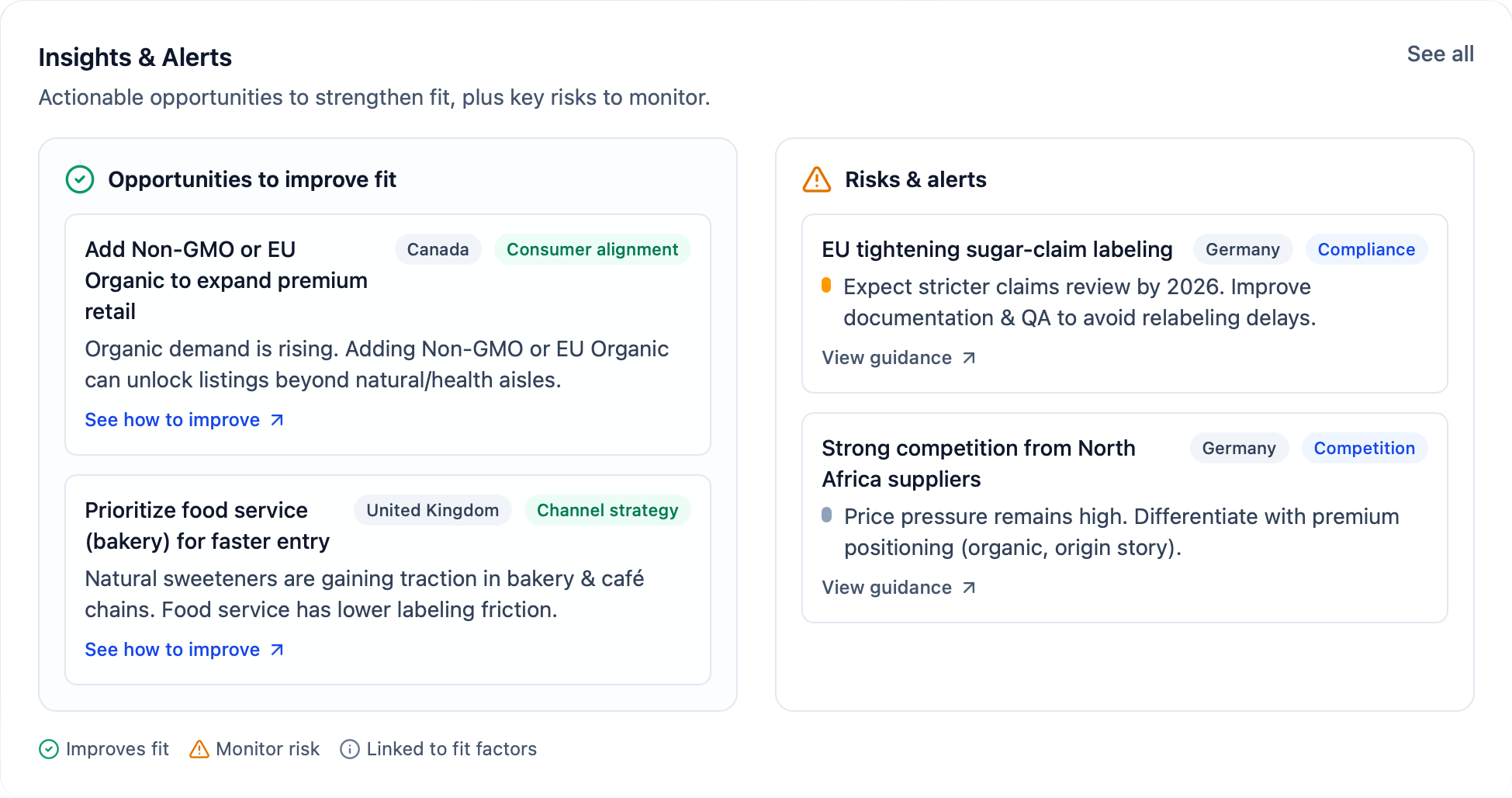Screen dimensions: 1512x798
Task: Select the Consumer alignment tag
Action: 592,249
